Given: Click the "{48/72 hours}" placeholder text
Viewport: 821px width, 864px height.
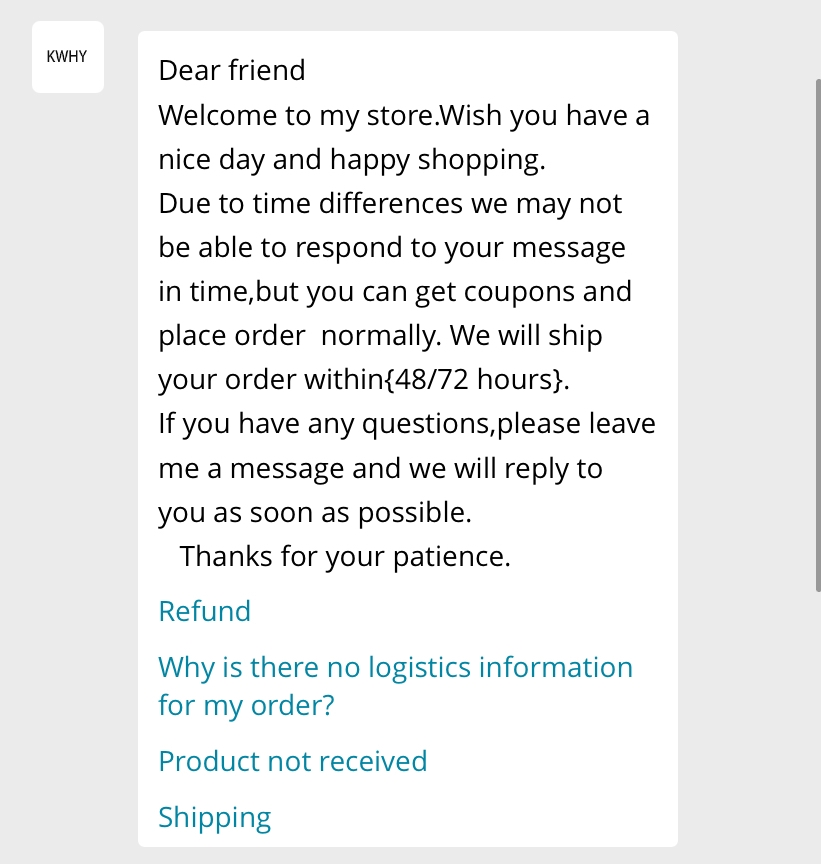Looking at the screenshot, I should pos(477,379).
